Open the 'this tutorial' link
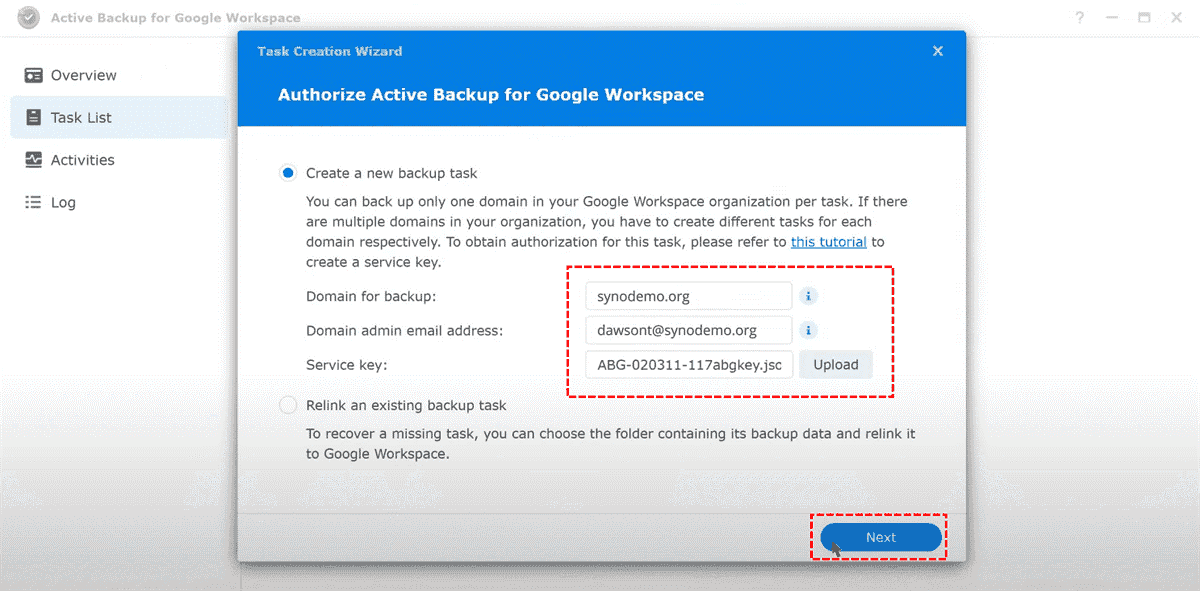The width and height of the screenshot is (1200, 591). [828, 242]
